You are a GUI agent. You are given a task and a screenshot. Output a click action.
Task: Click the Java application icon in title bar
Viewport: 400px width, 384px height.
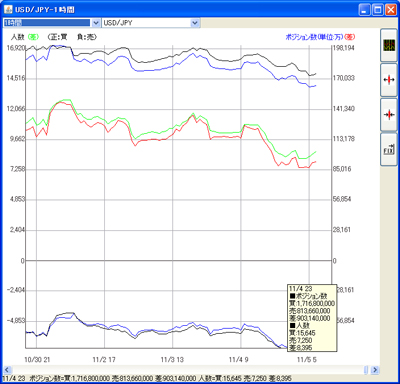(x=8, y=9)
